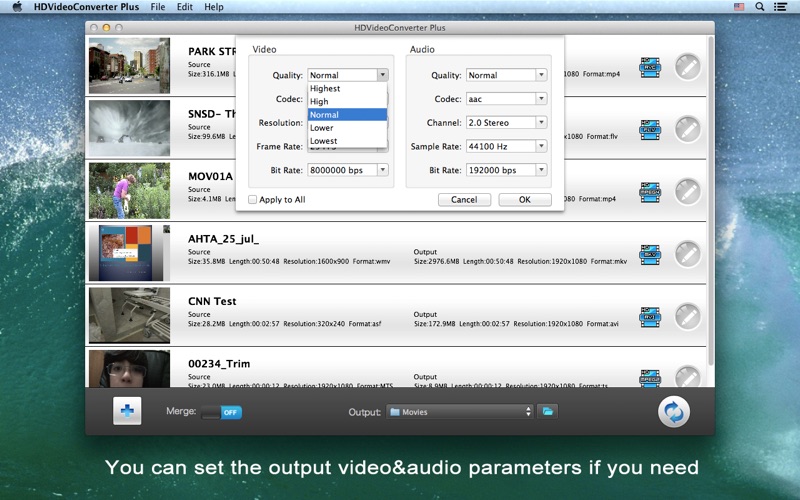The width and height of the screenshot is (800, 500).
Task: Toggle the Merge OFF switch
Action: coord(221,412)
